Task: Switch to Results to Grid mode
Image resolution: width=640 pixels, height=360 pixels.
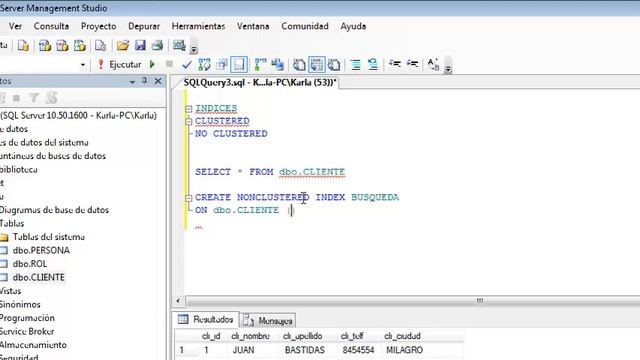Action: 317,64
